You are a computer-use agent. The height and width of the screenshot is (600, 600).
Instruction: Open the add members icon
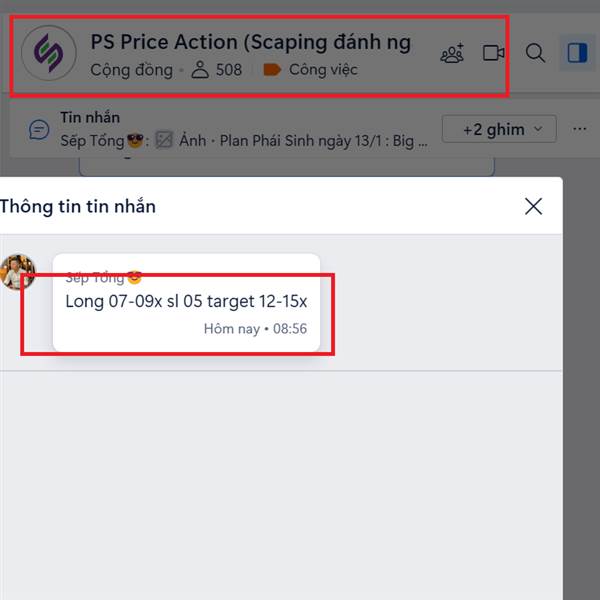point(452,53)
